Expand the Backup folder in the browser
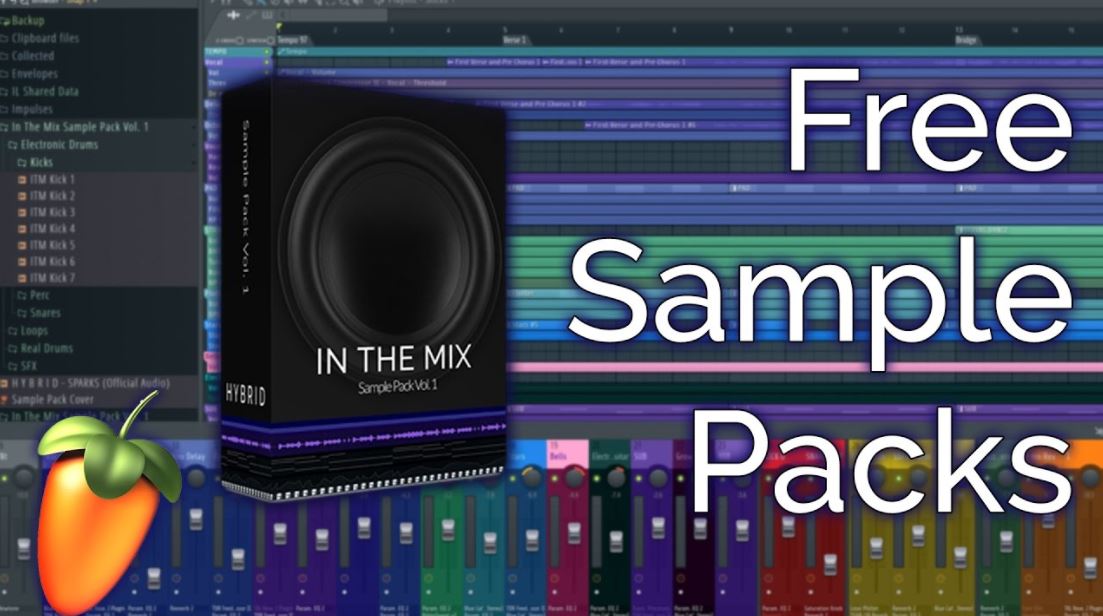Screen dimensions: 1103x616 (5, 21)
